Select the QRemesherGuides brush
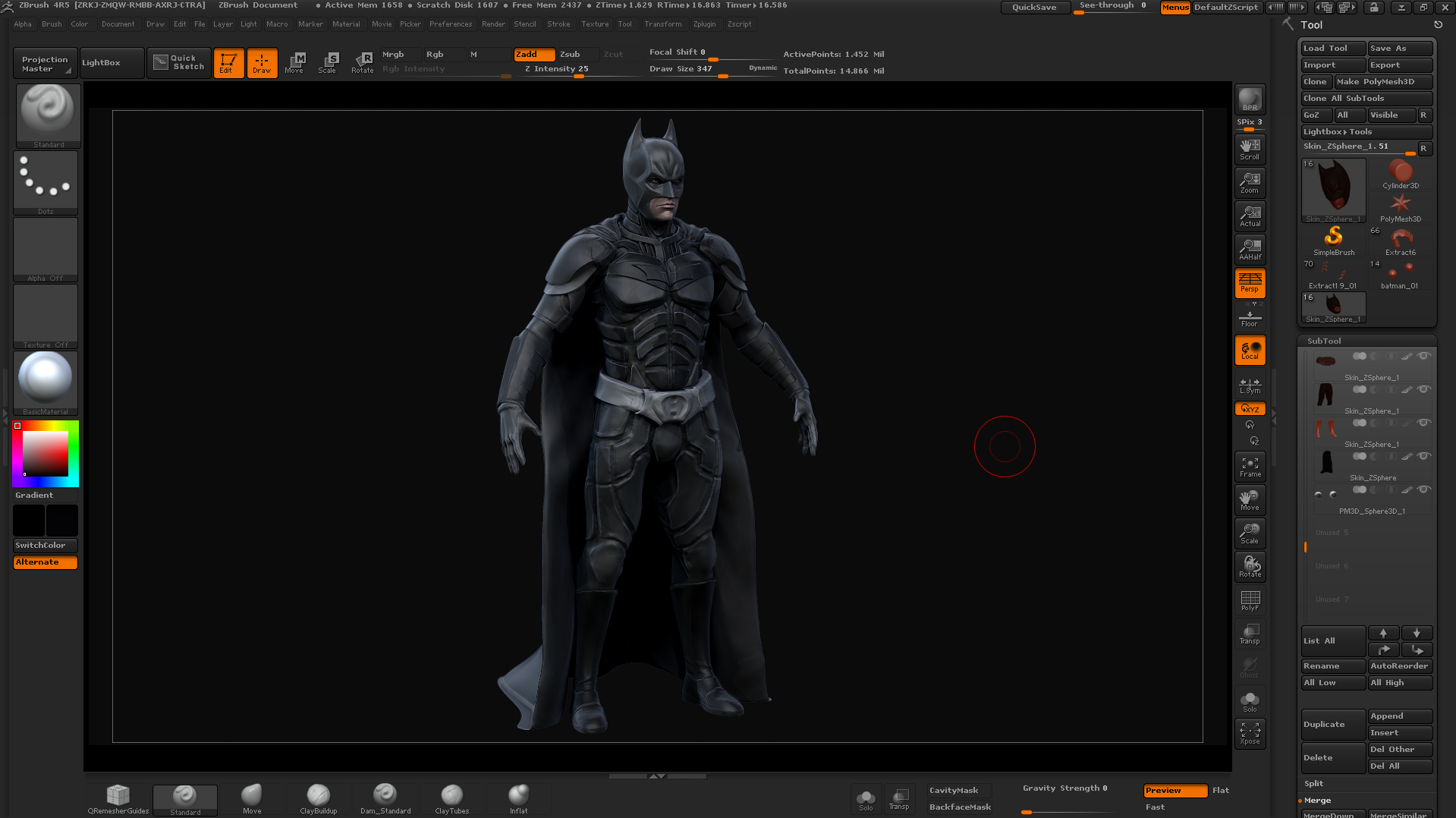 point(118,800)
